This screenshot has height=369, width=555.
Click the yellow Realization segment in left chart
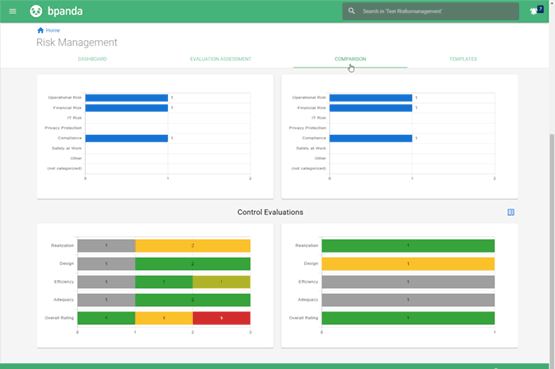click(193, 246)
